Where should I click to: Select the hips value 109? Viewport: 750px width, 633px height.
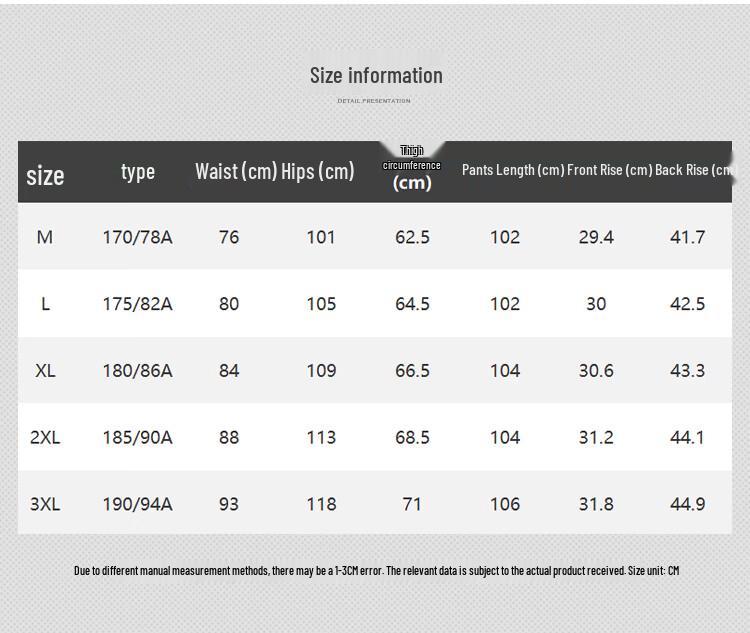[321, 371]
